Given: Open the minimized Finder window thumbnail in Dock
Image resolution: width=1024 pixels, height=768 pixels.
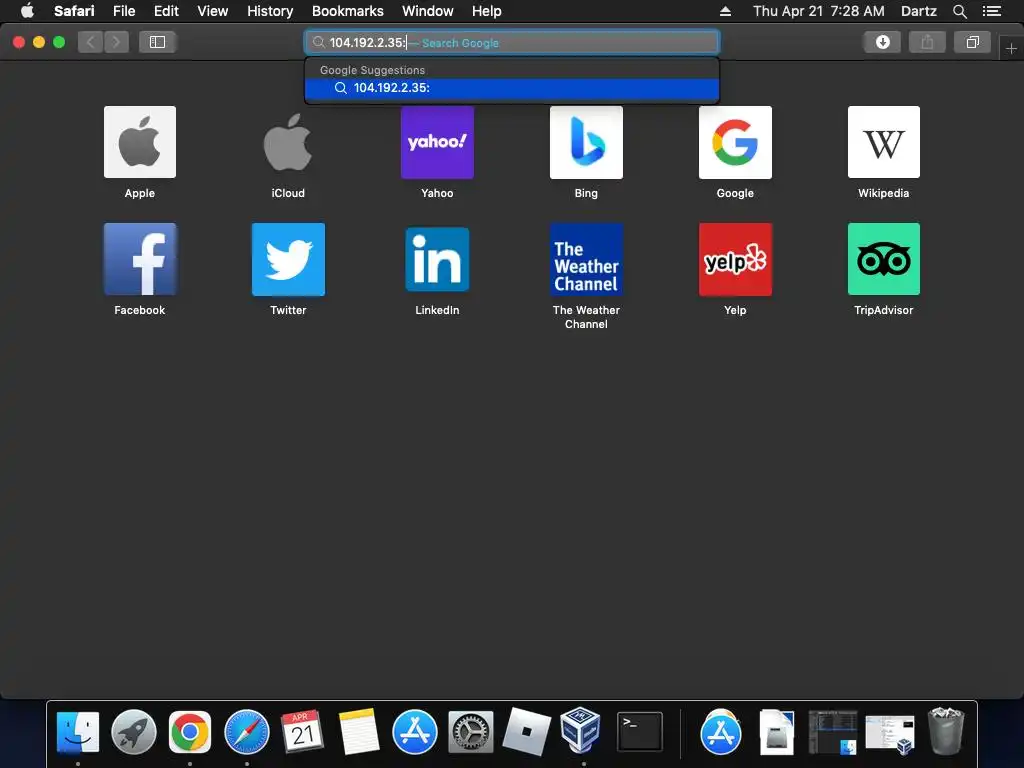Looking at the screenshot, I should [x=833, y=733].
